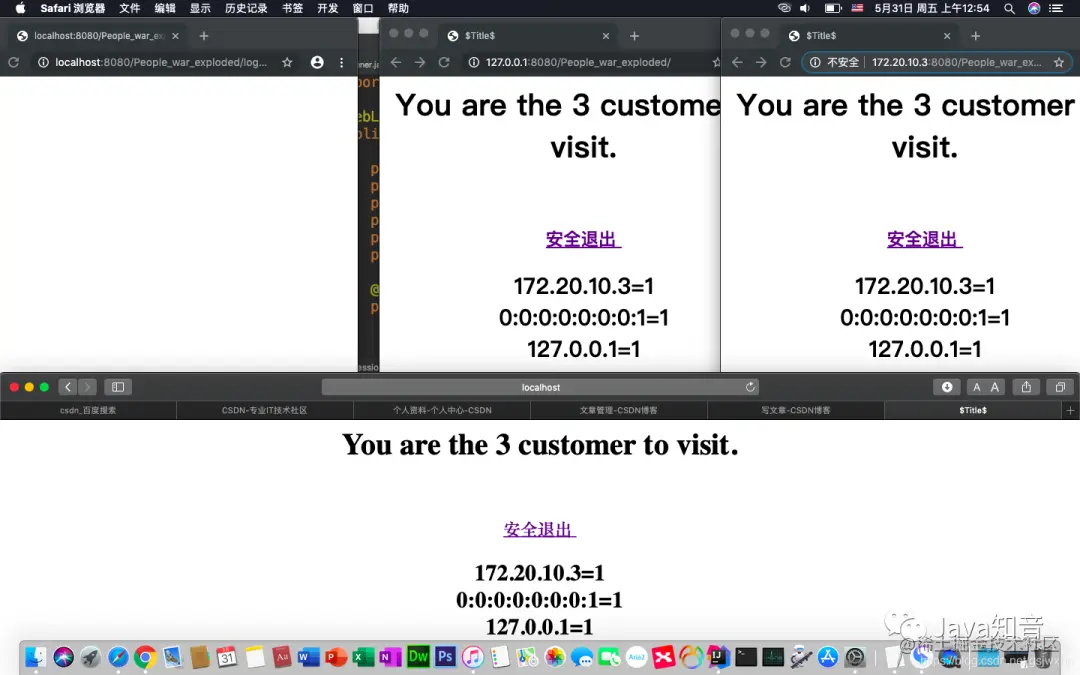Screen dimensions: 1080x675
Task: Reload the 172.20.10.3 window page
Action: click(785, 63)
